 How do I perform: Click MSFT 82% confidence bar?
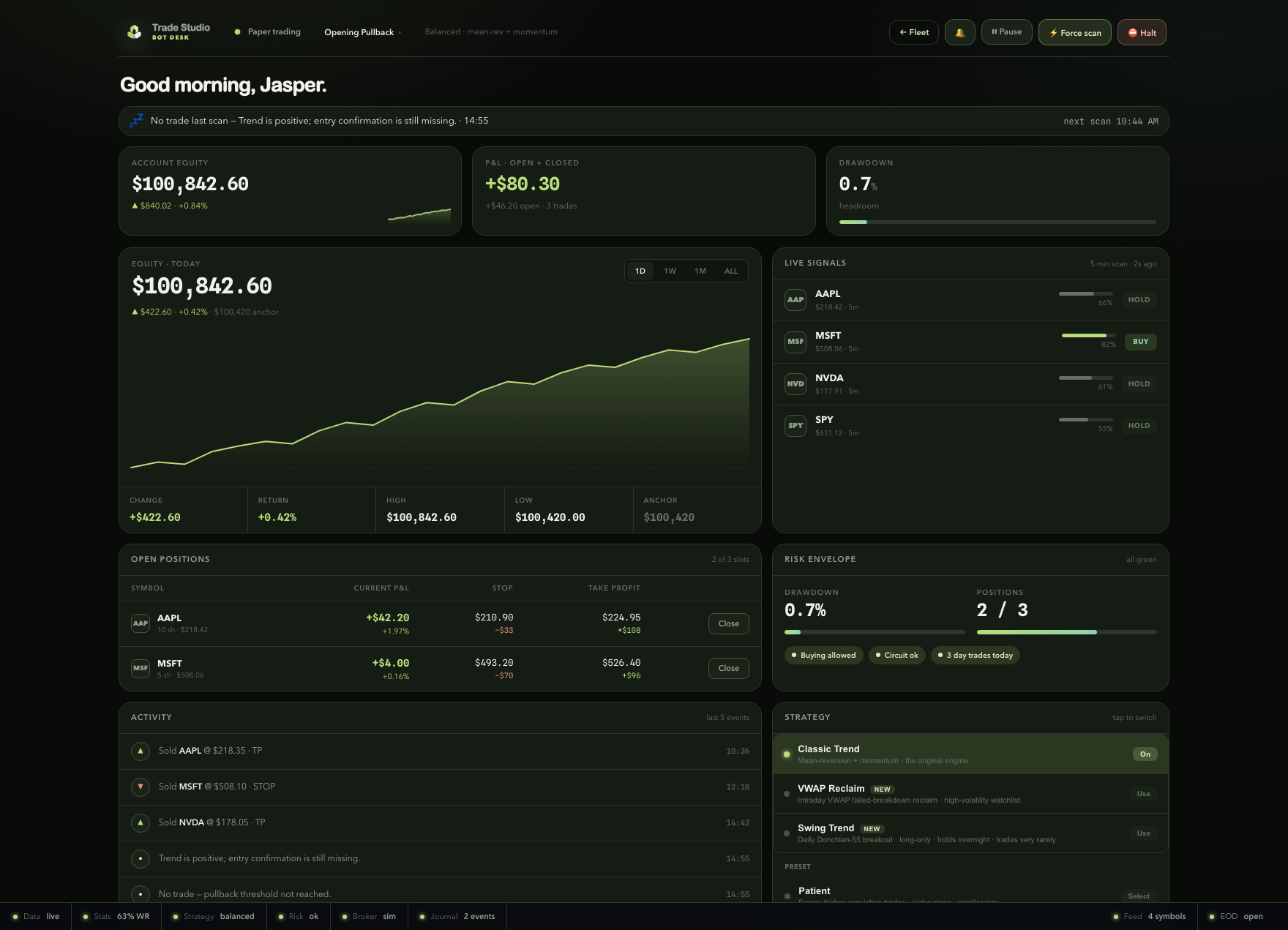tap(1088, 336)
